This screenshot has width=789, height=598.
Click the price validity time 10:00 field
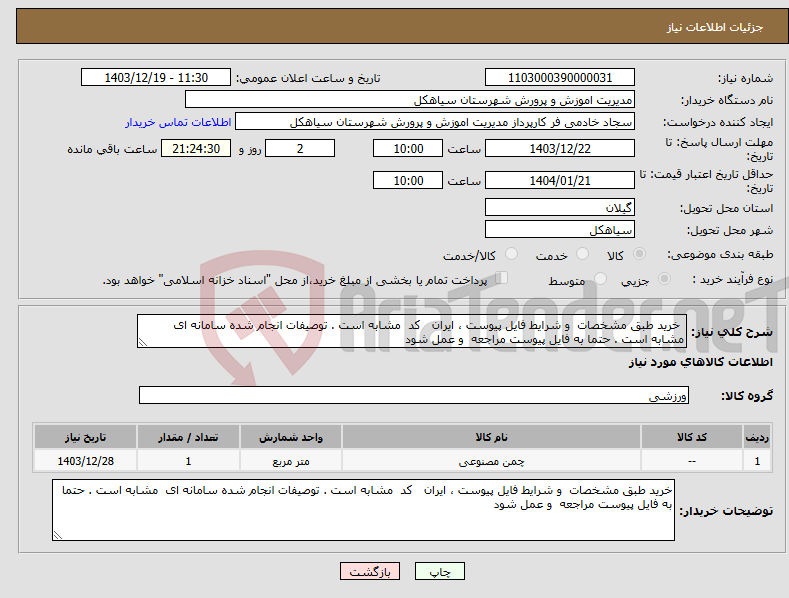pos(408,180)
